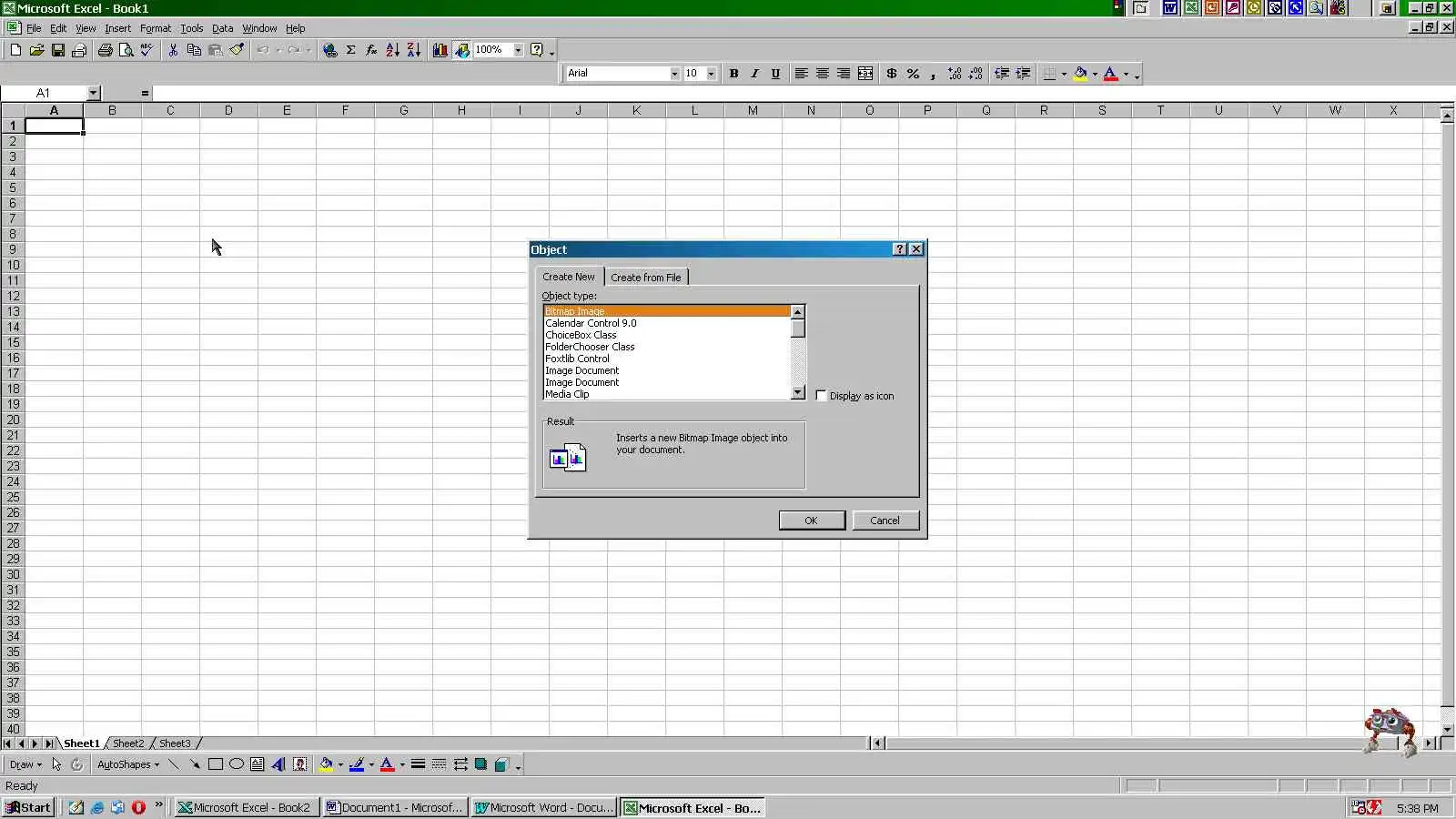This screenshot has width=1456, height=819.
Task: Toggle Merge and Center
Action: 865,74
